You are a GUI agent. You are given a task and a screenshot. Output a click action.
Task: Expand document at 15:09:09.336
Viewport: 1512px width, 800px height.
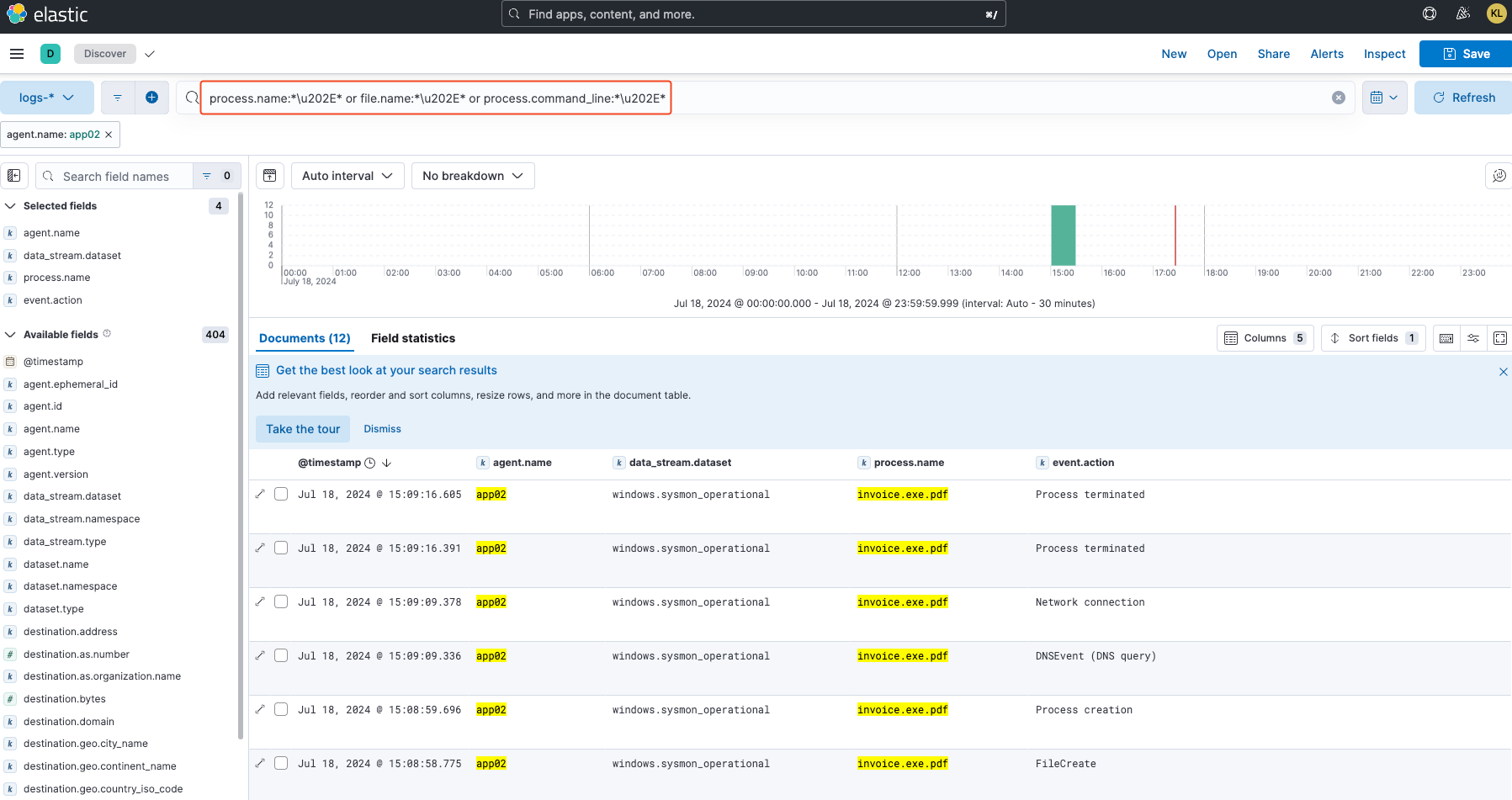pyautogui.click(x=260, y=655)
